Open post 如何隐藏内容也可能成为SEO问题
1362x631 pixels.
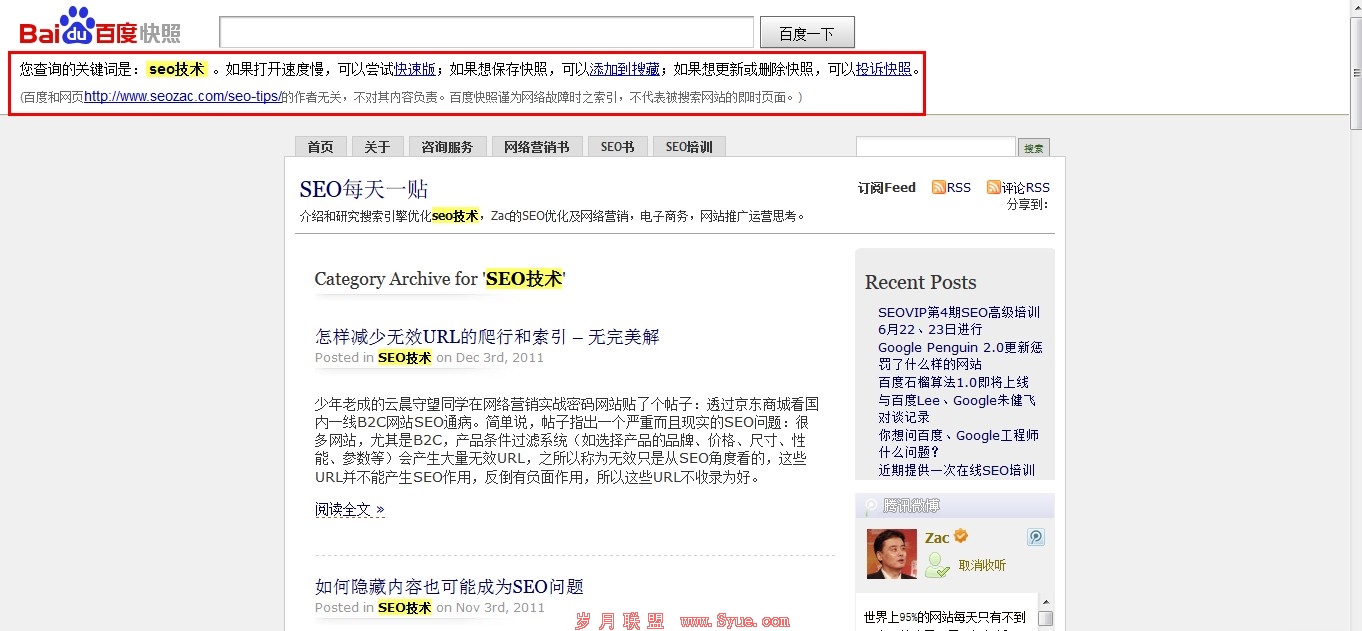[449, 586]
